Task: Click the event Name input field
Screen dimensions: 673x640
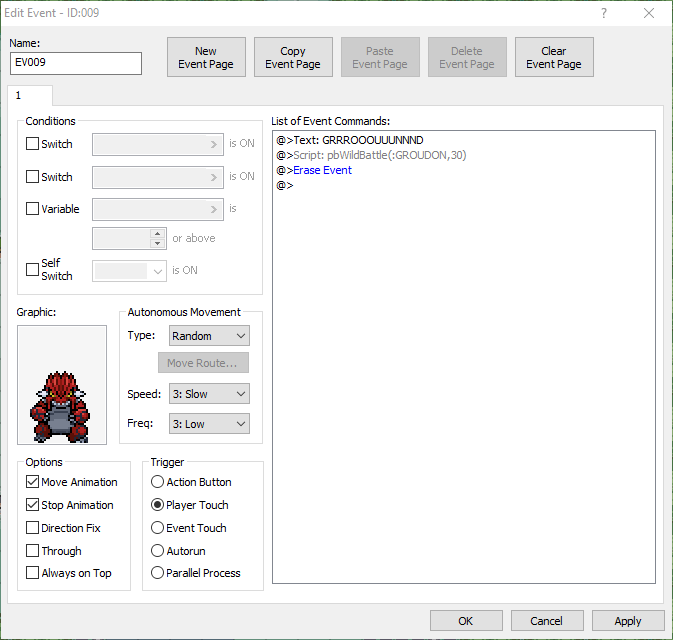Action: click(x=75, y=63)
